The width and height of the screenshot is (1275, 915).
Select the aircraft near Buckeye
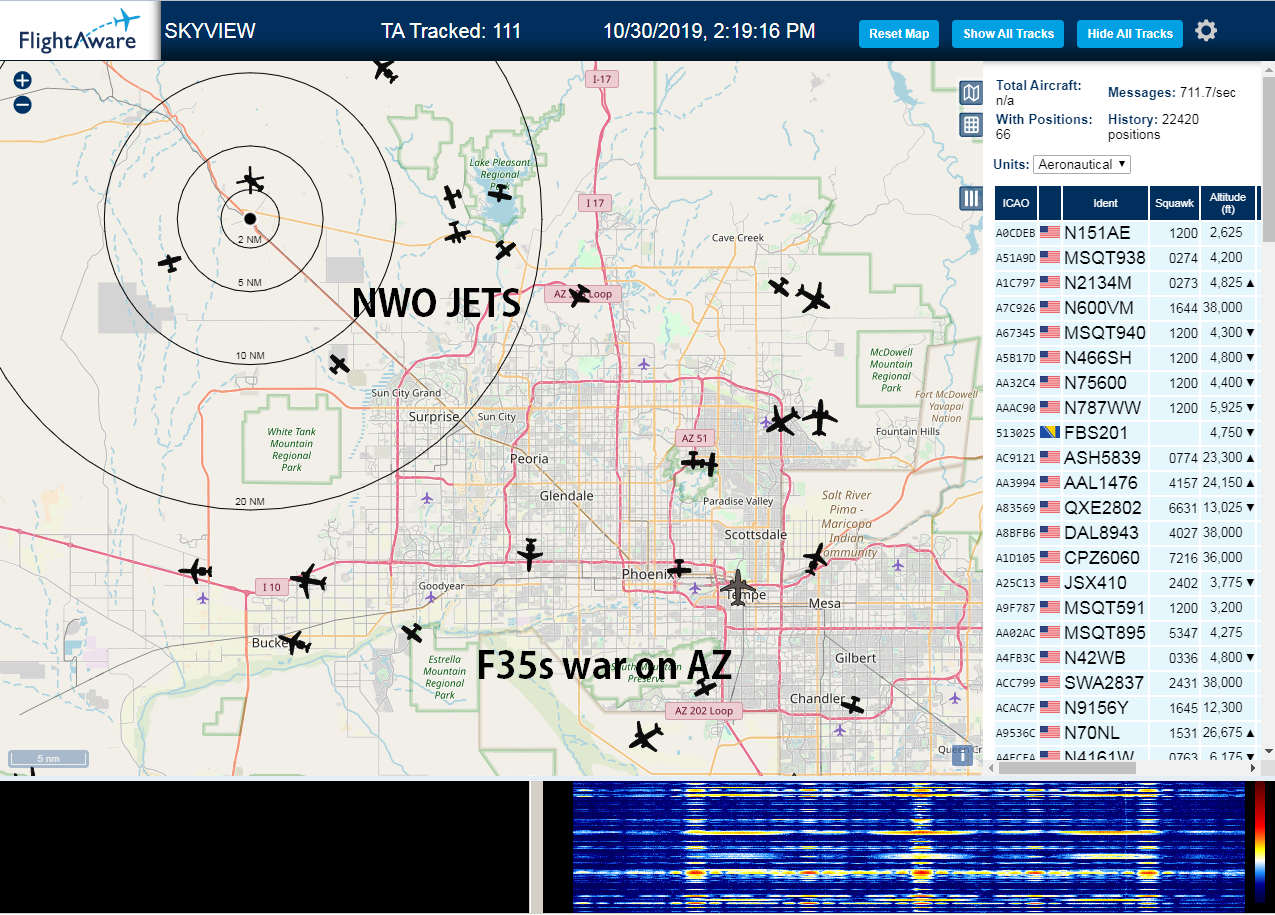pos(295,642)
